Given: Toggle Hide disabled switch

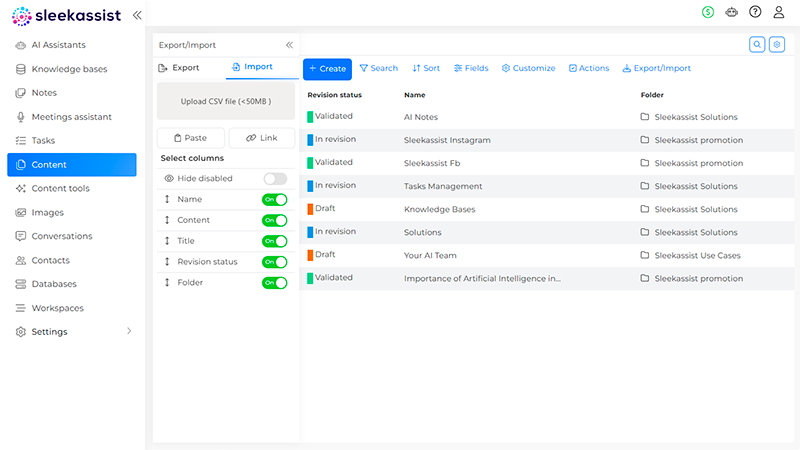Looking at the screenshot, I should pos(275,179).
